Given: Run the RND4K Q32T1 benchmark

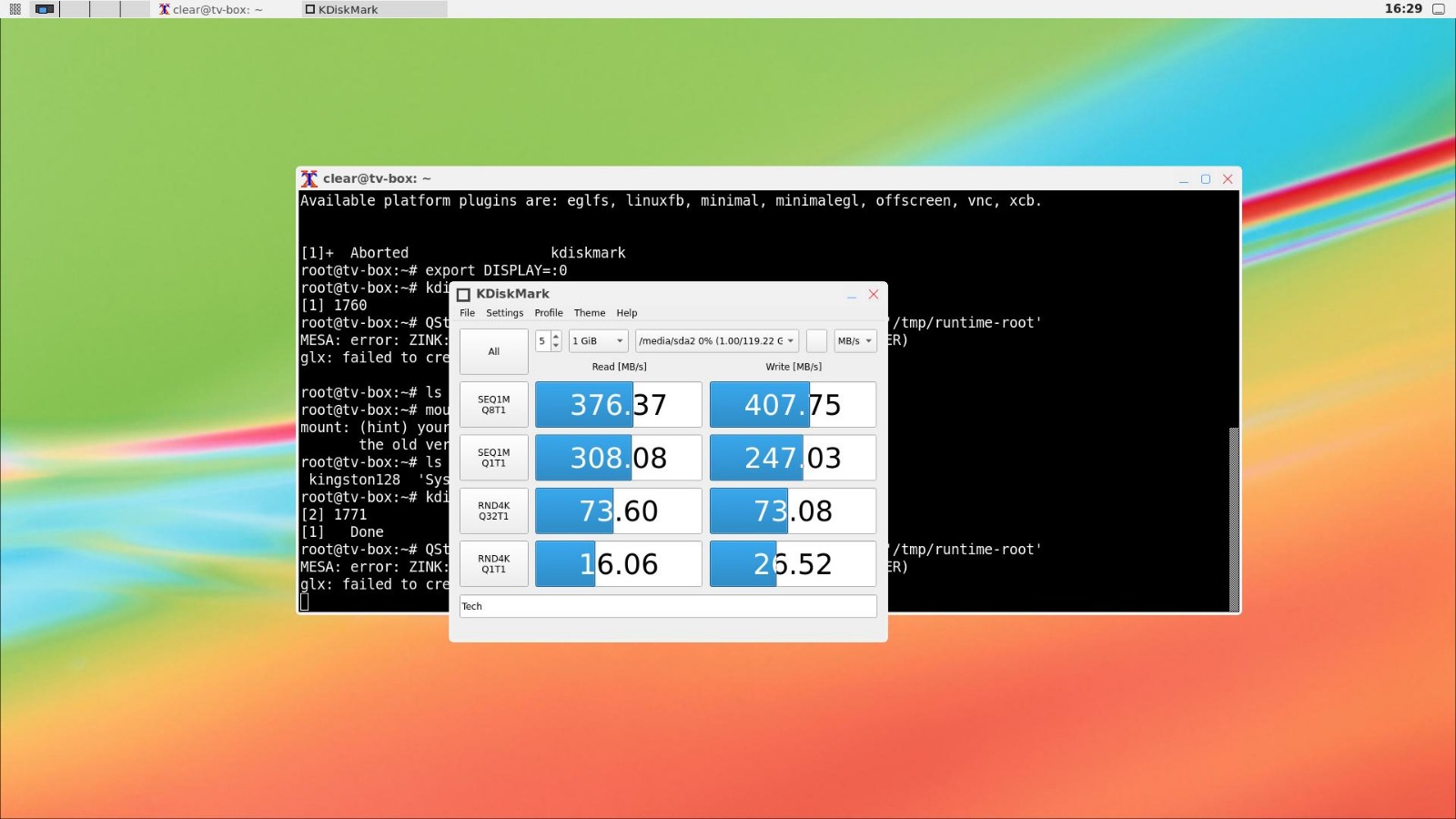Looking at the screenshot, I should [x=494, y=511].
